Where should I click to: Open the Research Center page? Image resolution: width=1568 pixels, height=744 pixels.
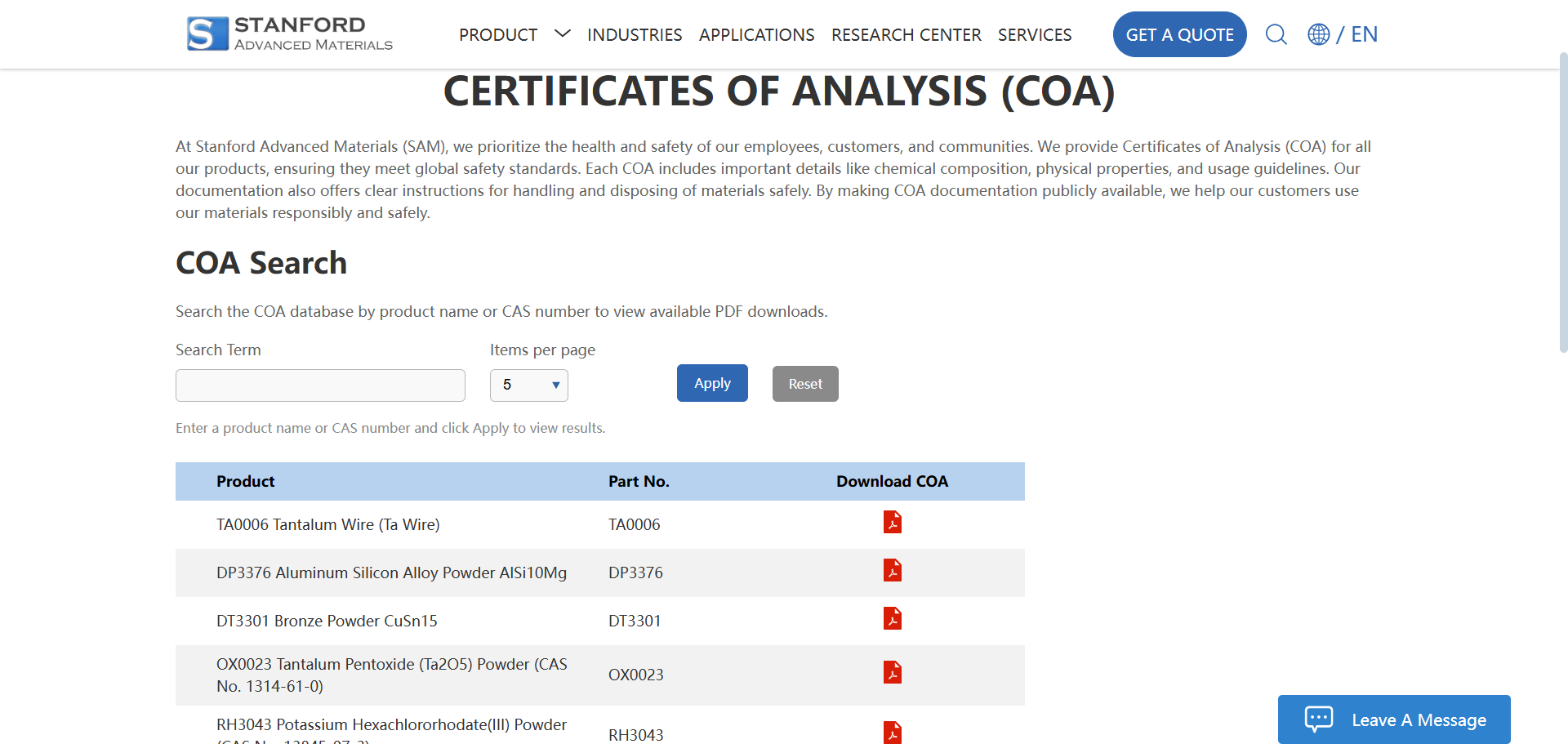pyautogui.click(x=906, y=35)
